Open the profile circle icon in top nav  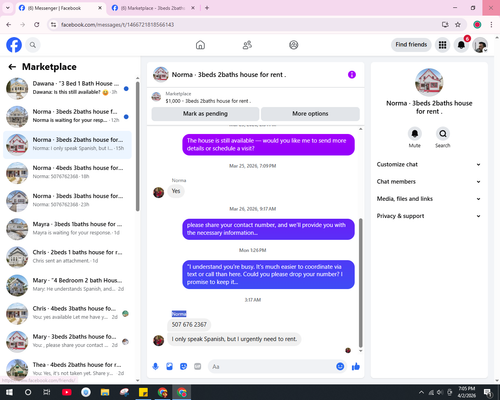pos(294,45)
